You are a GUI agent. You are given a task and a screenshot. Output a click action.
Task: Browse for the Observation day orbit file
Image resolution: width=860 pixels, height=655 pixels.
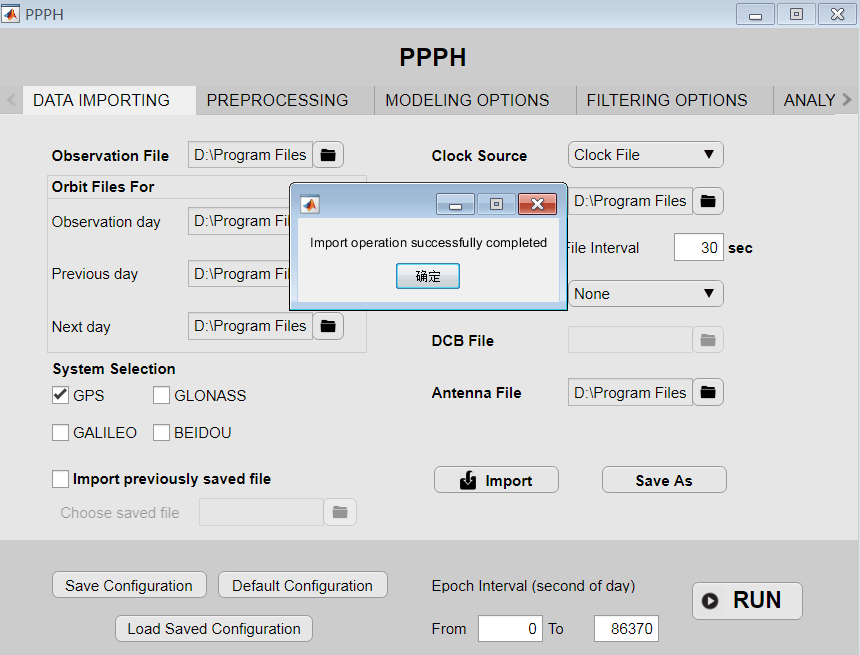pos(328,221)
